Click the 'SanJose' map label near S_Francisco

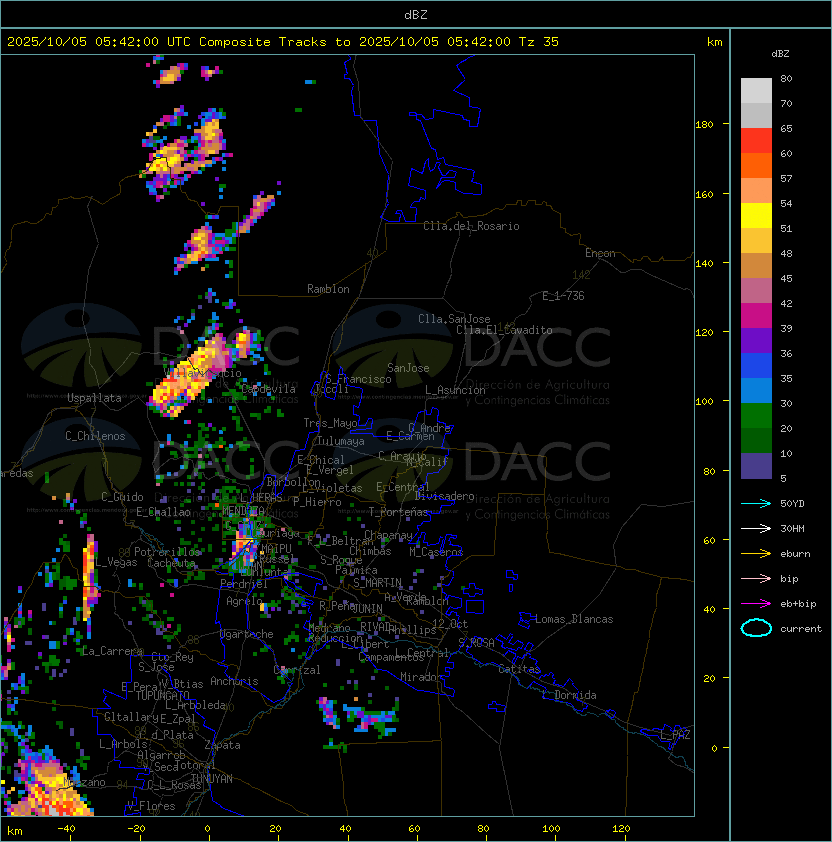(408, 368)
